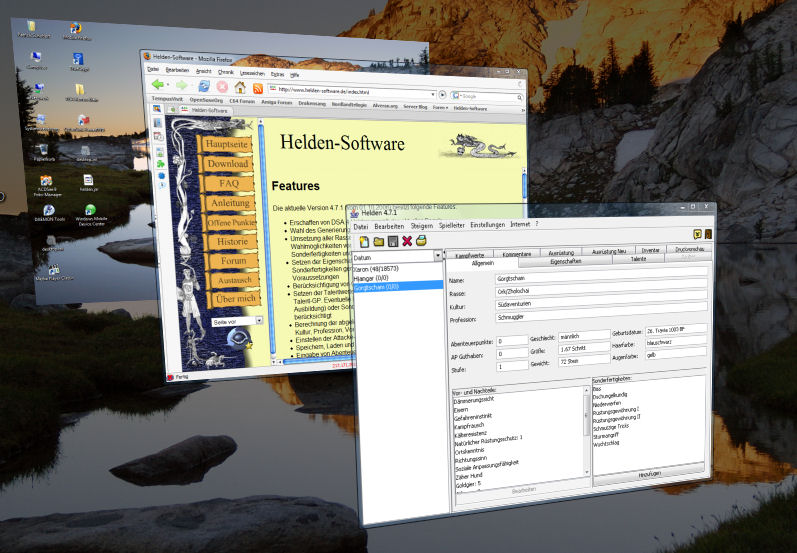The width and height of the screenshot is (797, 553).
Task: Click the Vor- und Nachteile list scrollbar
Action: click(587, 430)
